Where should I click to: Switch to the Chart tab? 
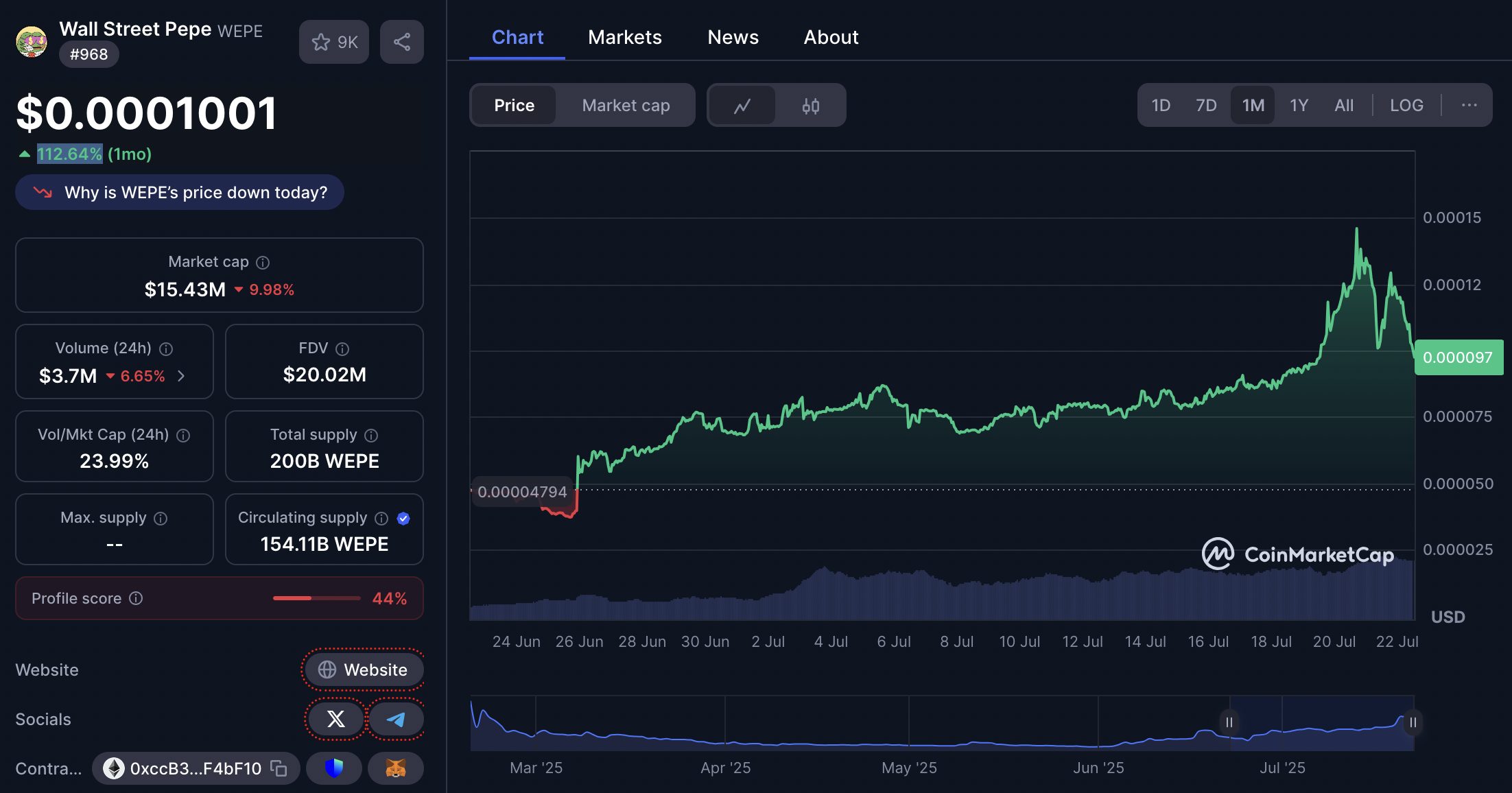[517, 37]
